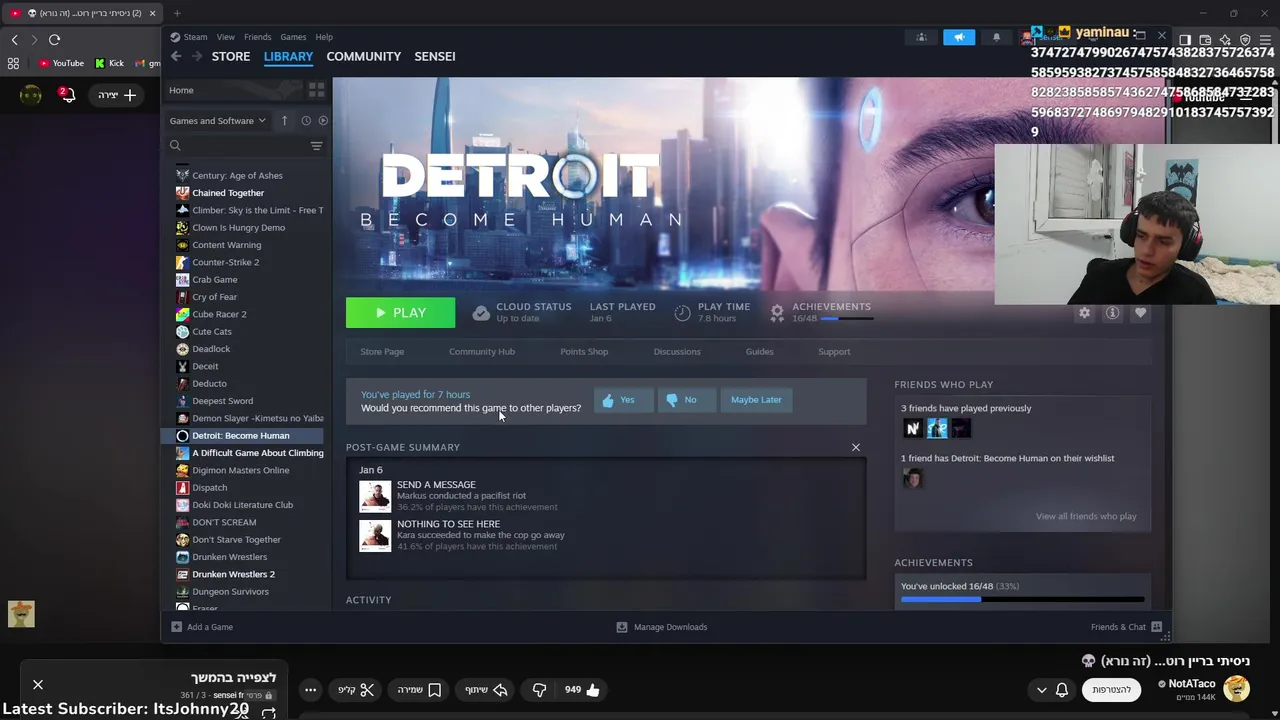
Task: Open the Community Hub tab
Action: [x=482, y=351]
